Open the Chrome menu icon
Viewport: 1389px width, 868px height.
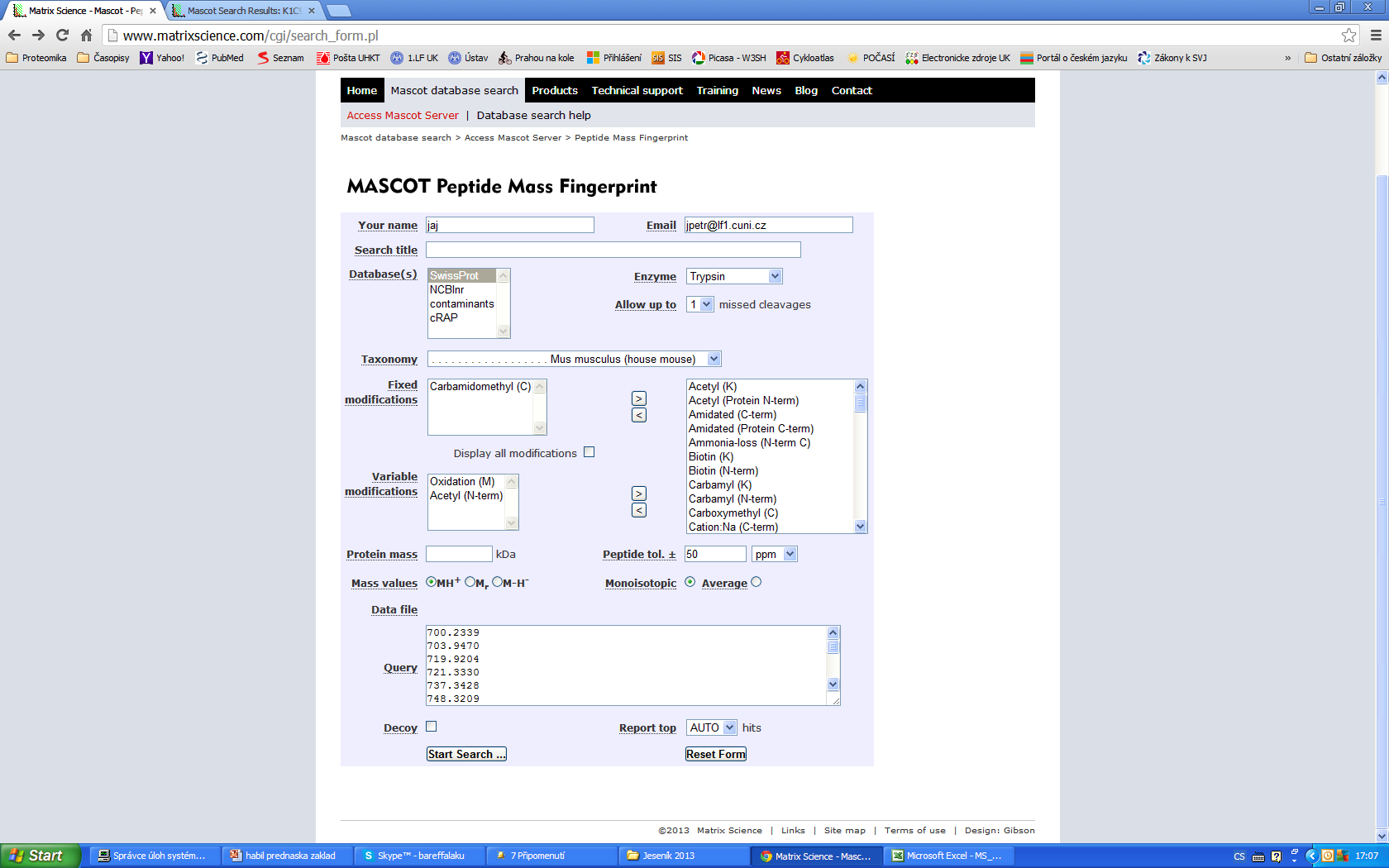pos(1376,35)
